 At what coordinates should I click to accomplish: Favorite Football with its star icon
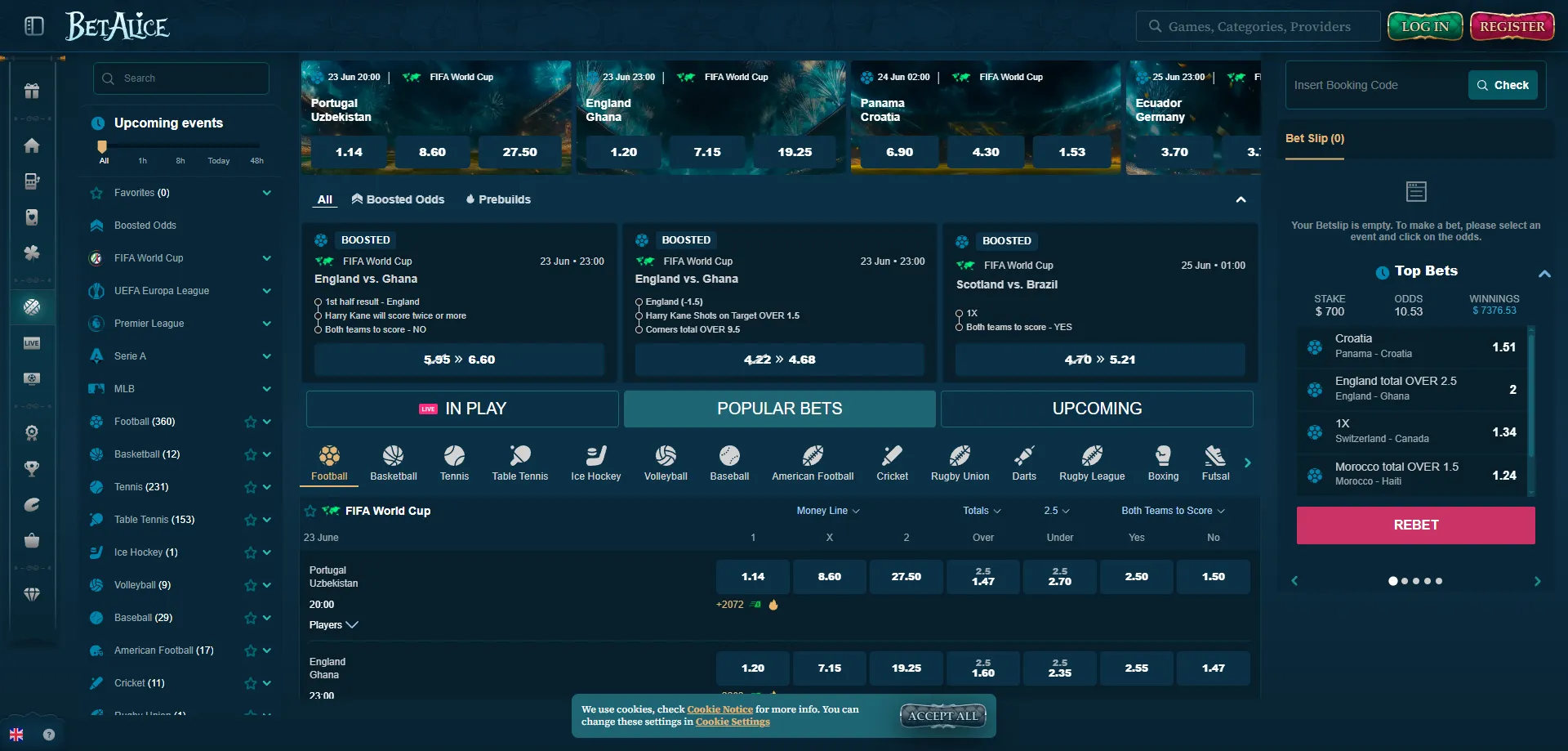pyautogui.click(x=251, y=422)
